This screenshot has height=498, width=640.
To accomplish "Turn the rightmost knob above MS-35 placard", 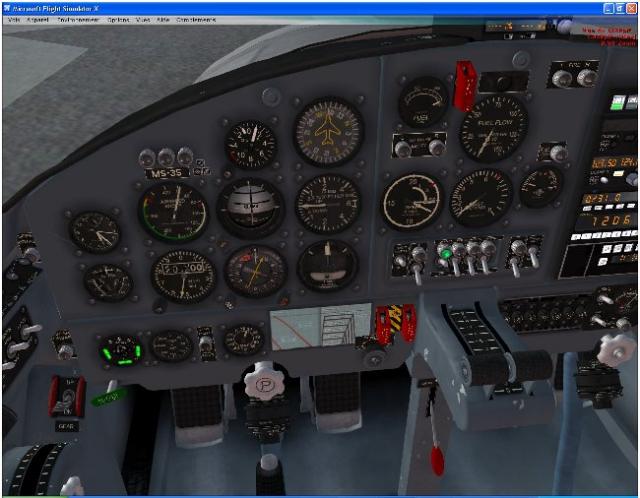I will [x=185, y=156].
